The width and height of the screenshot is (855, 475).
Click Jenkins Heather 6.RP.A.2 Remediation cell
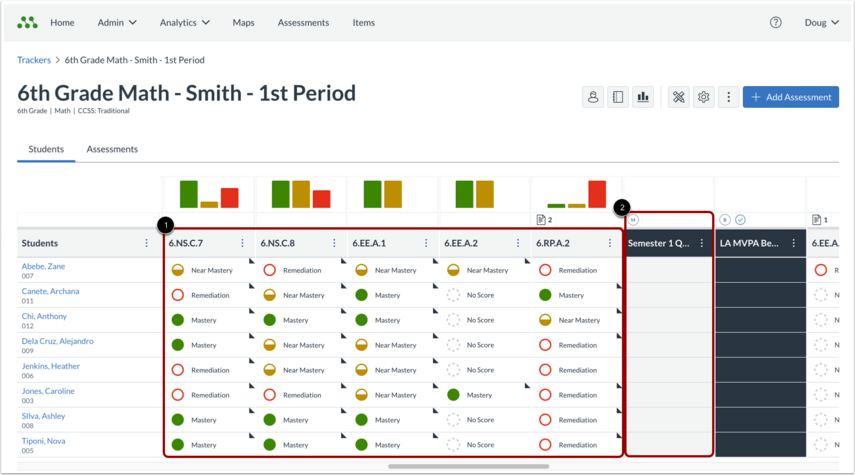(x=576, y=370)
